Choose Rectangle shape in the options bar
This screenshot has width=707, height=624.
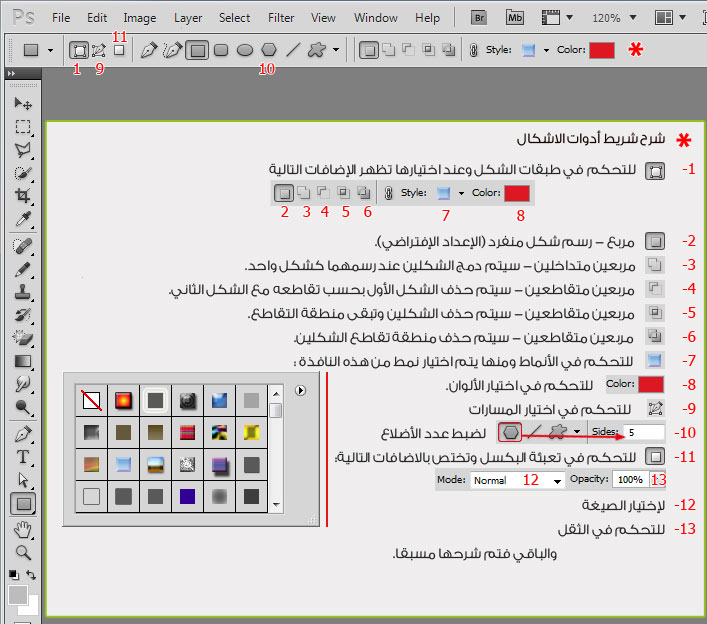[x=197, y=50]
